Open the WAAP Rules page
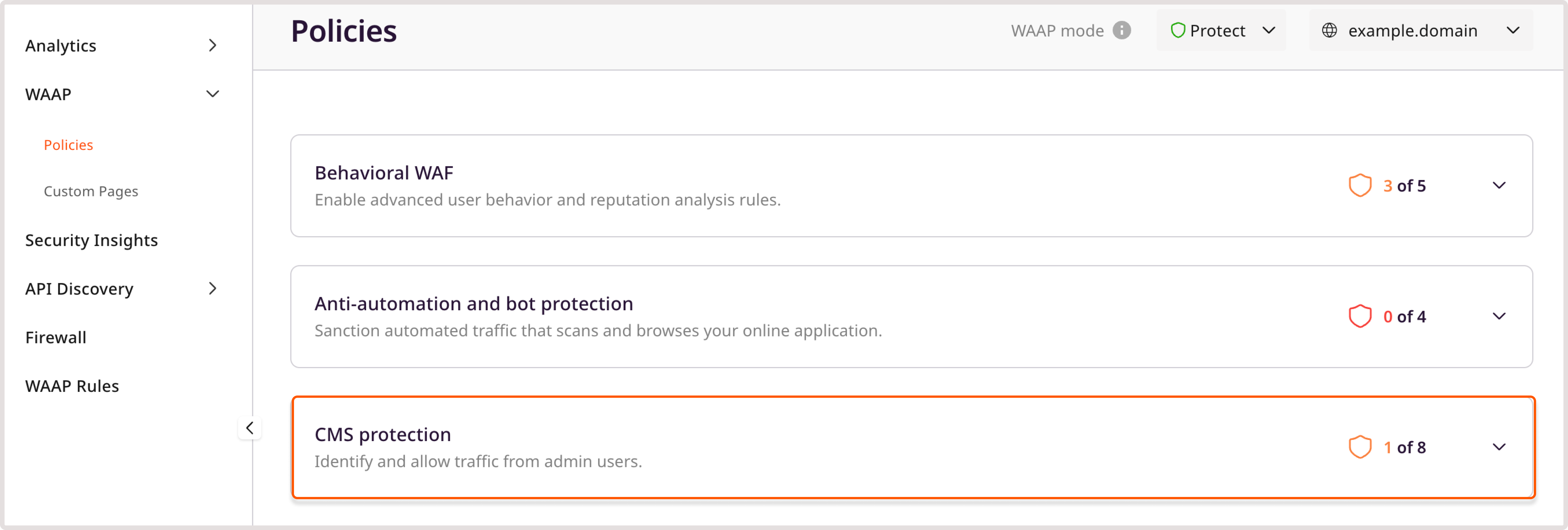 72,385
